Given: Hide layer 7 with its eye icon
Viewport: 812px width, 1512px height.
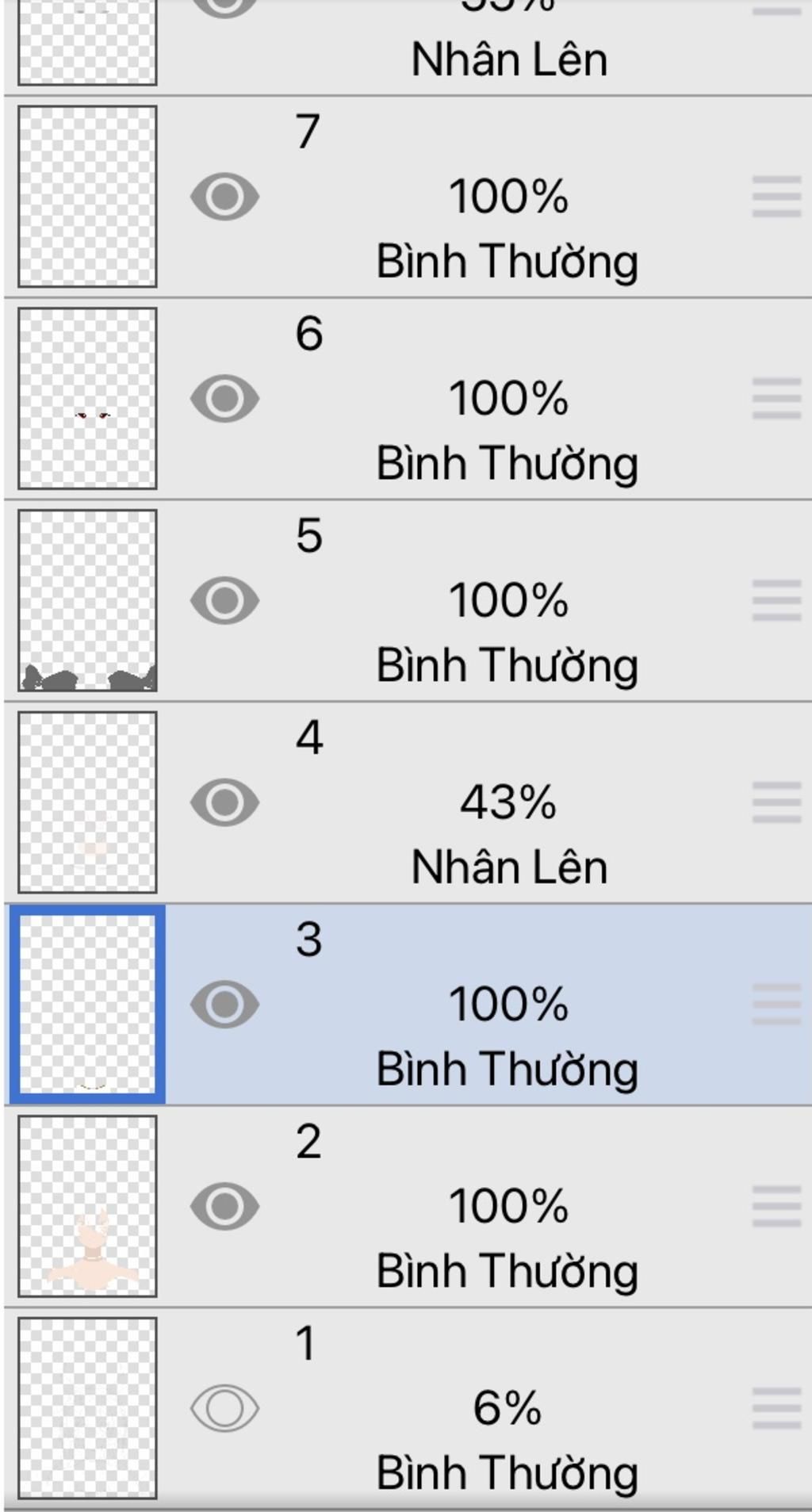Looking at the screenshot, I should pos(224,197).
